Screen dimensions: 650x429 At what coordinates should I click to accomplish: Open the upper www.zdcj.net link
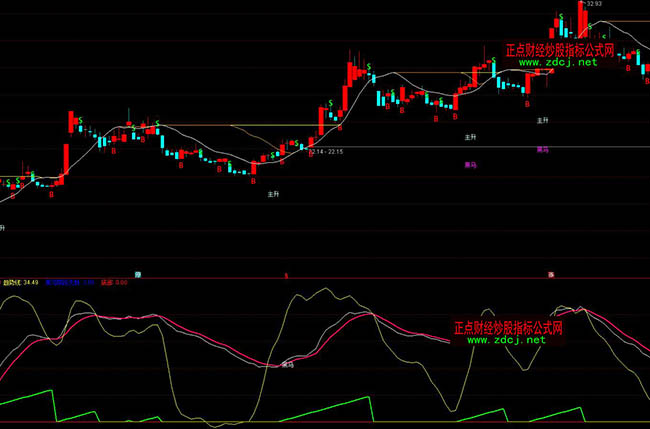(x=557, y=62)
